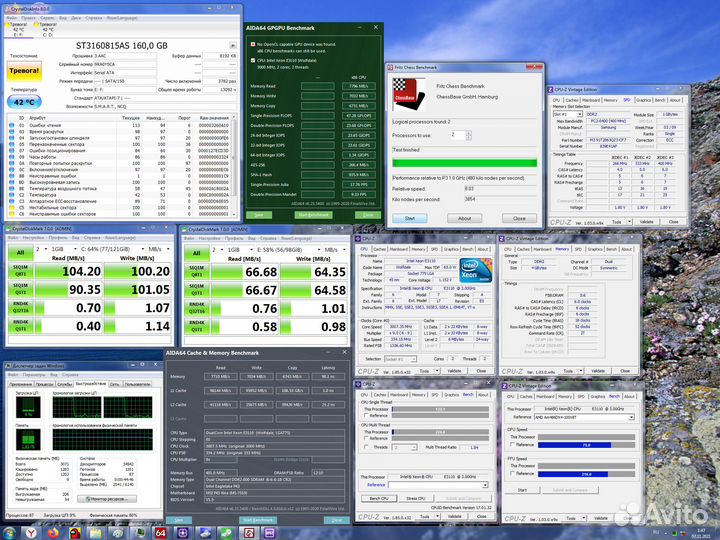Run SEQ1M Q8T1 test in E: CrystalDiskMark

coord(197,271)
